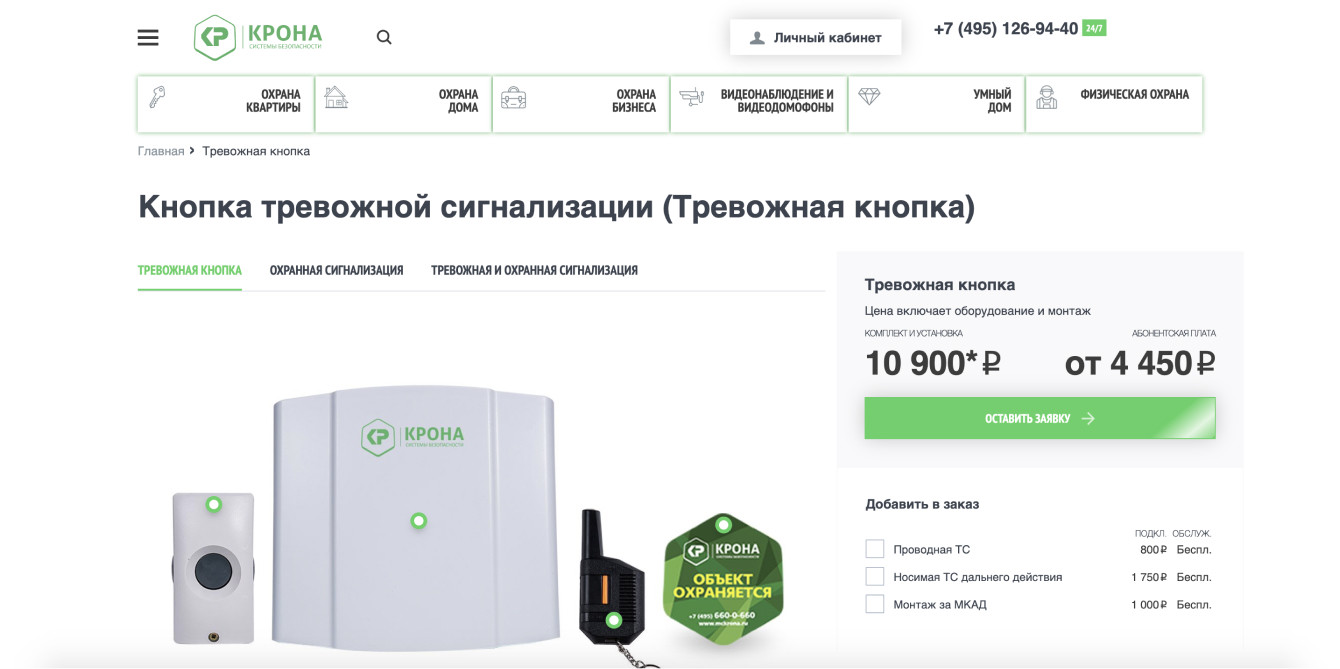Select Тревожная и охранная сигнализация tab
Screen dimensions: 1340x669
[534, 271]
